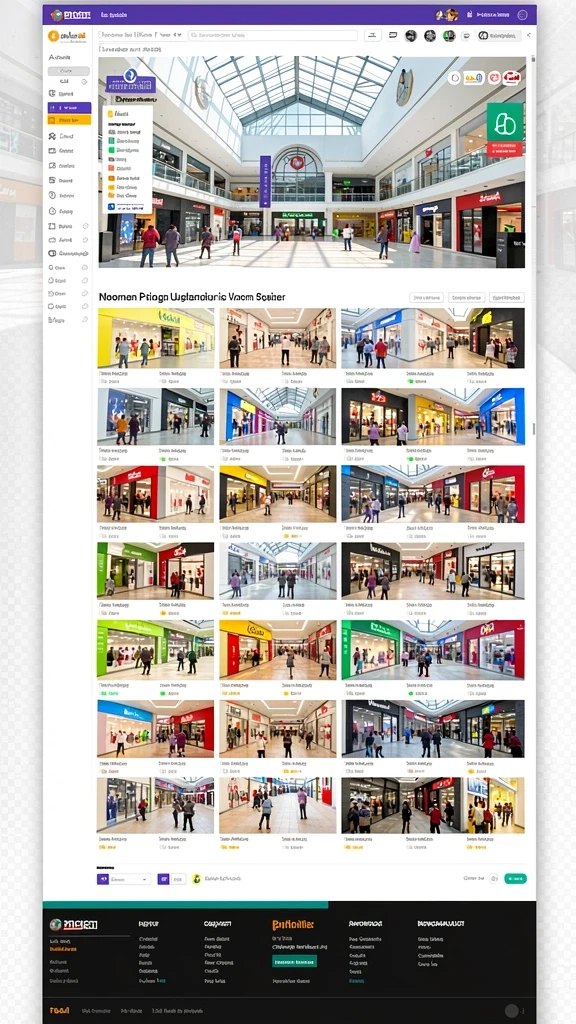Click the blue location pin over the hero image

[x=131, y=74]
